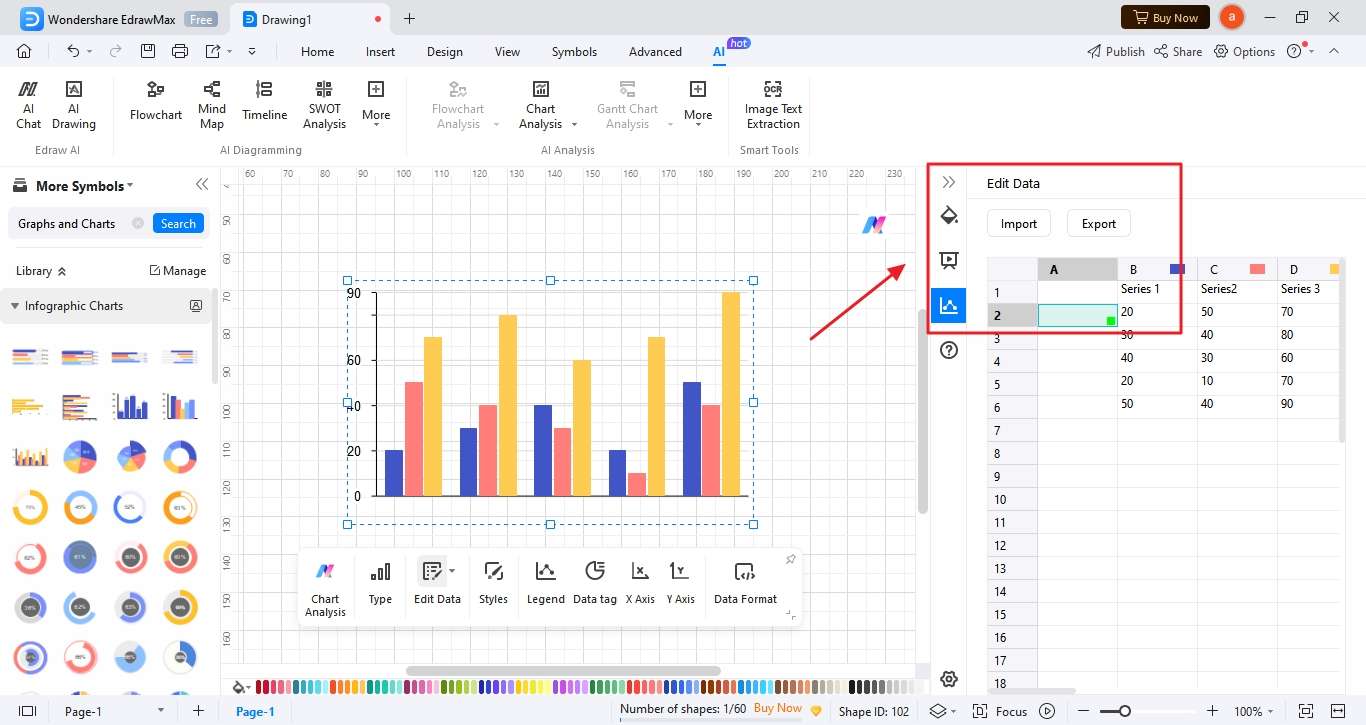The height and width of the screenshot is (725, 1366).
Task: Open X Axis settings
Action: point(640,583)
